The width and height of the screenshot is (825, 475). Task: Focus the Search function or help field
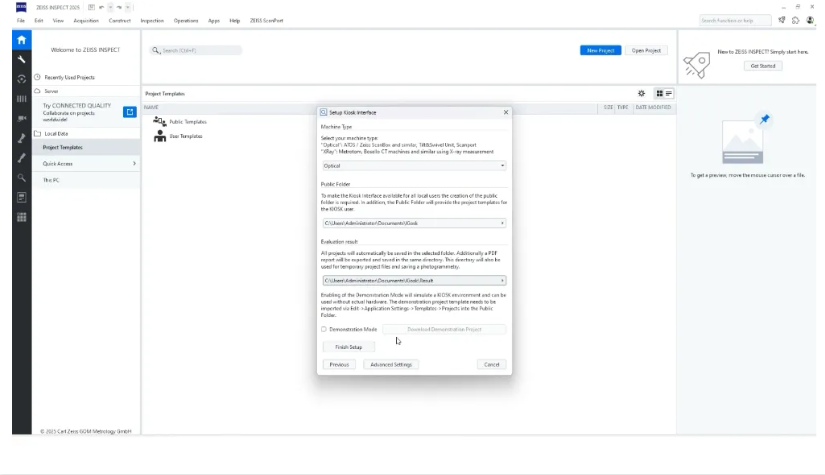tap(735, 21)
